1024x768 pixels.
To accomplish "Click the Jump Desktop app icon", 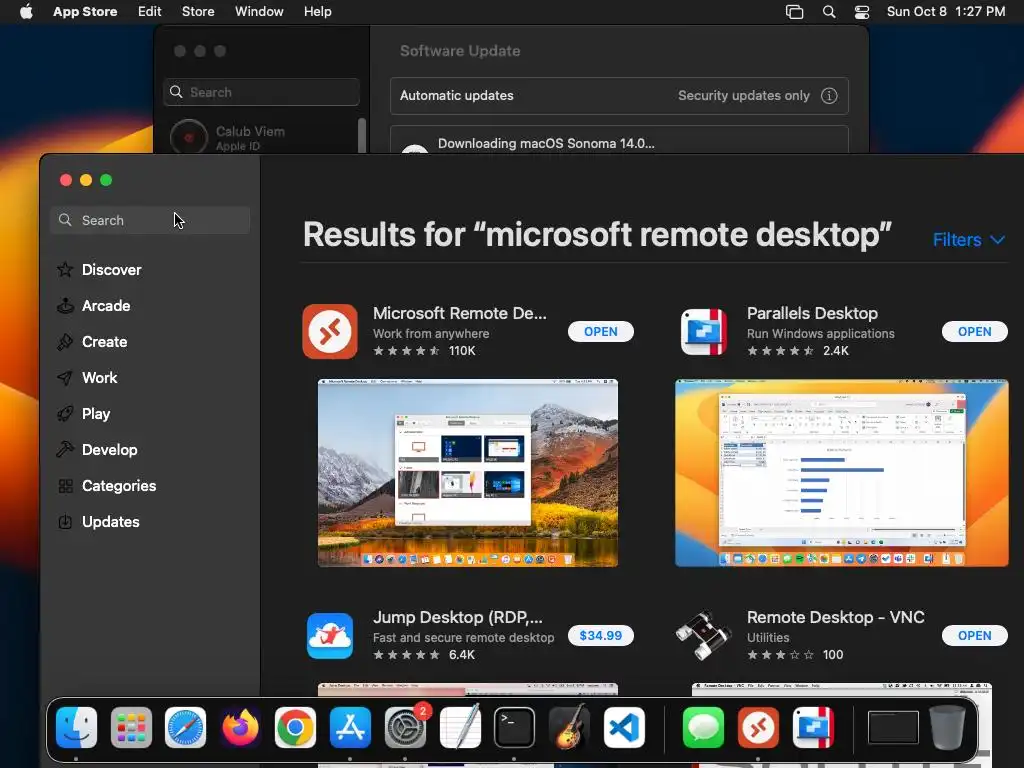I will pyautogui.click(x=330, y=635).
